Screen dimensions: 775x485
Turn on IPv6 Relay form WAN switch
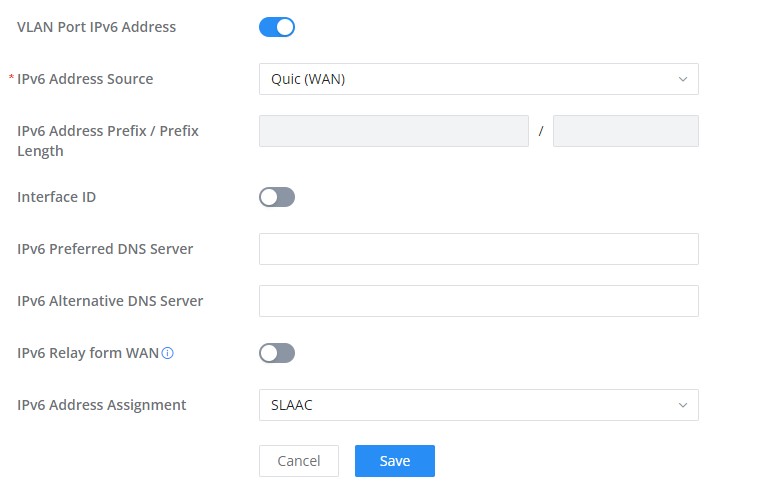(277, 353)
